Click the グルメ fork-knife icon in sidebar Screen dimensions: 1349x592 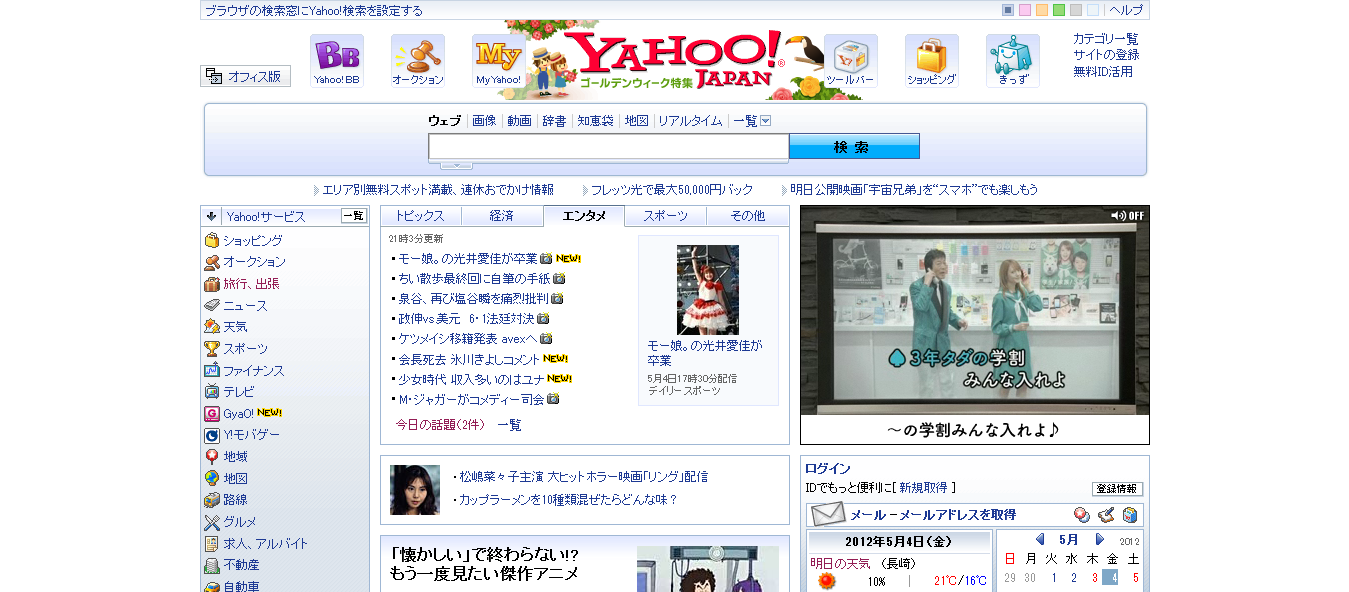coord(212,522)
